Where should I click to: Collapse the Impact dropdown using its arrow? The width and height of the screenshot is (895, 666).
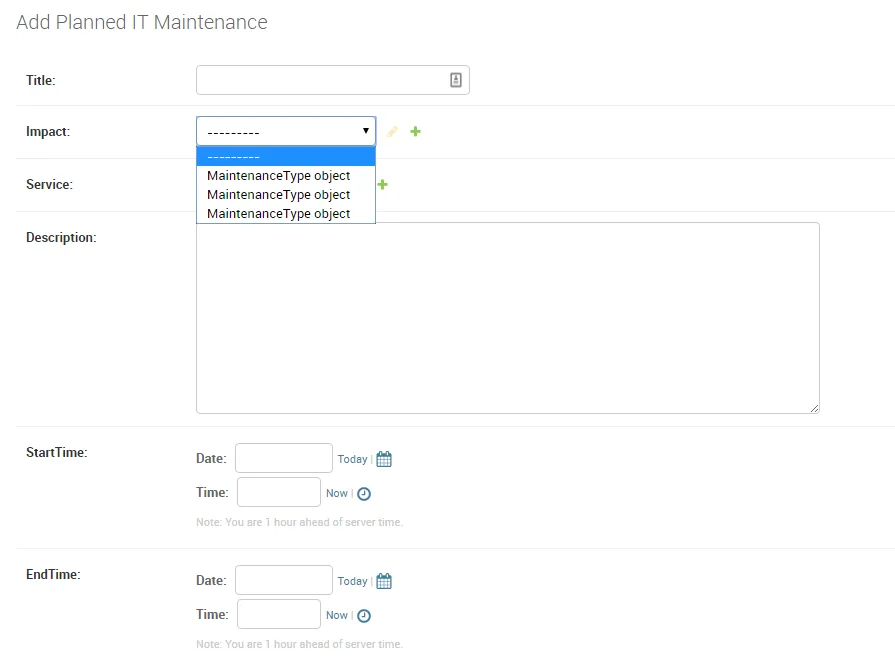[366, 131]
